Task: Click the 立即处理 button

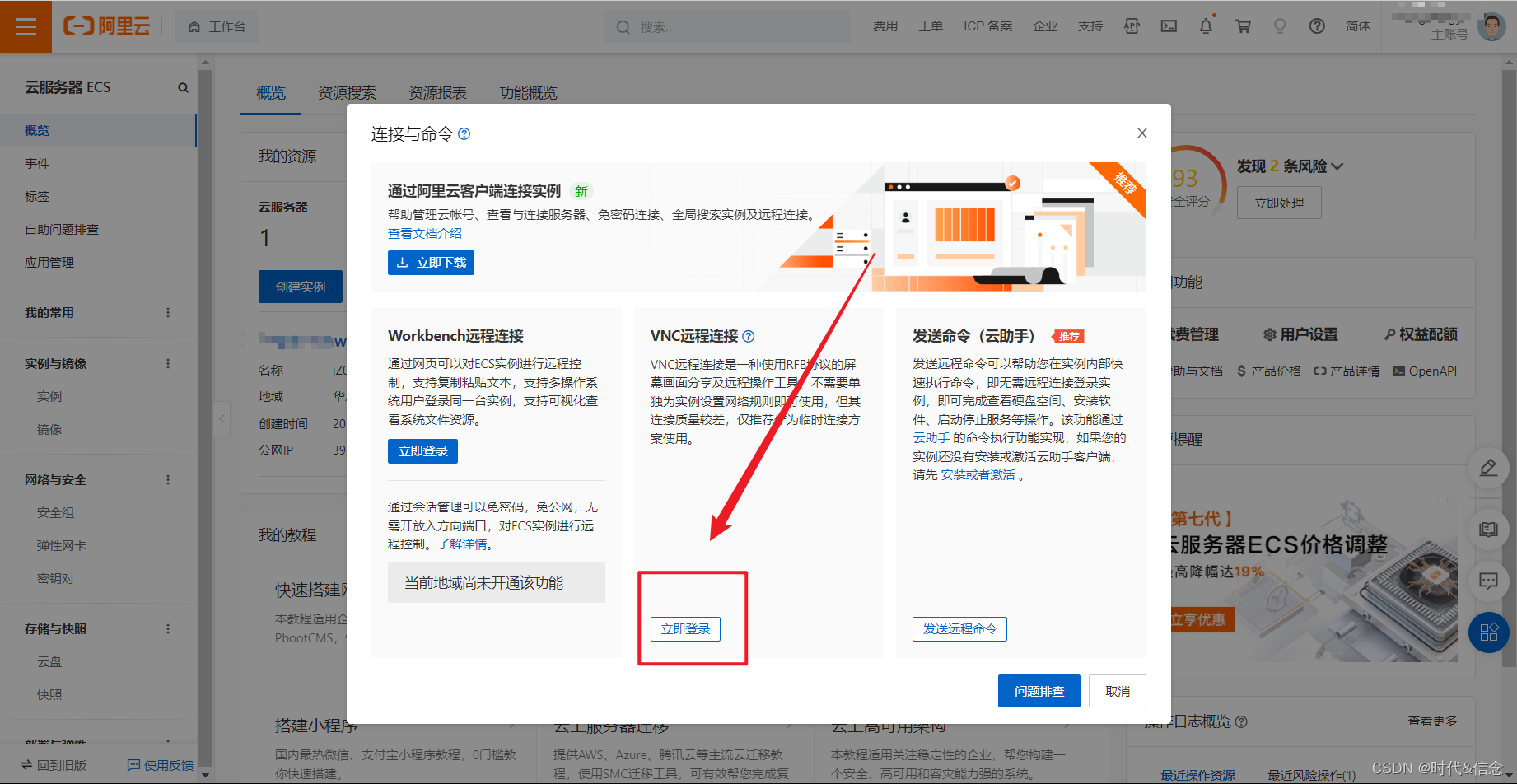Action: click(1279, 203)
